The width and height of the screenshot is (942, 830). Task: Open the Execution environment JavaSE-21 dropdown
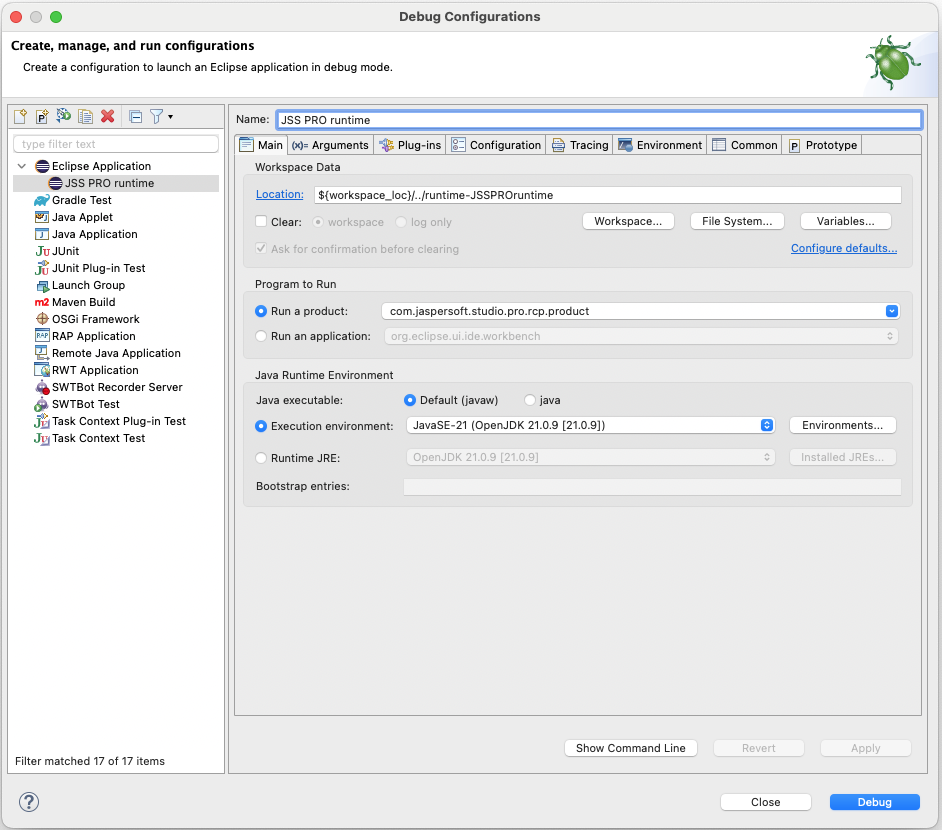click(591, 425)
